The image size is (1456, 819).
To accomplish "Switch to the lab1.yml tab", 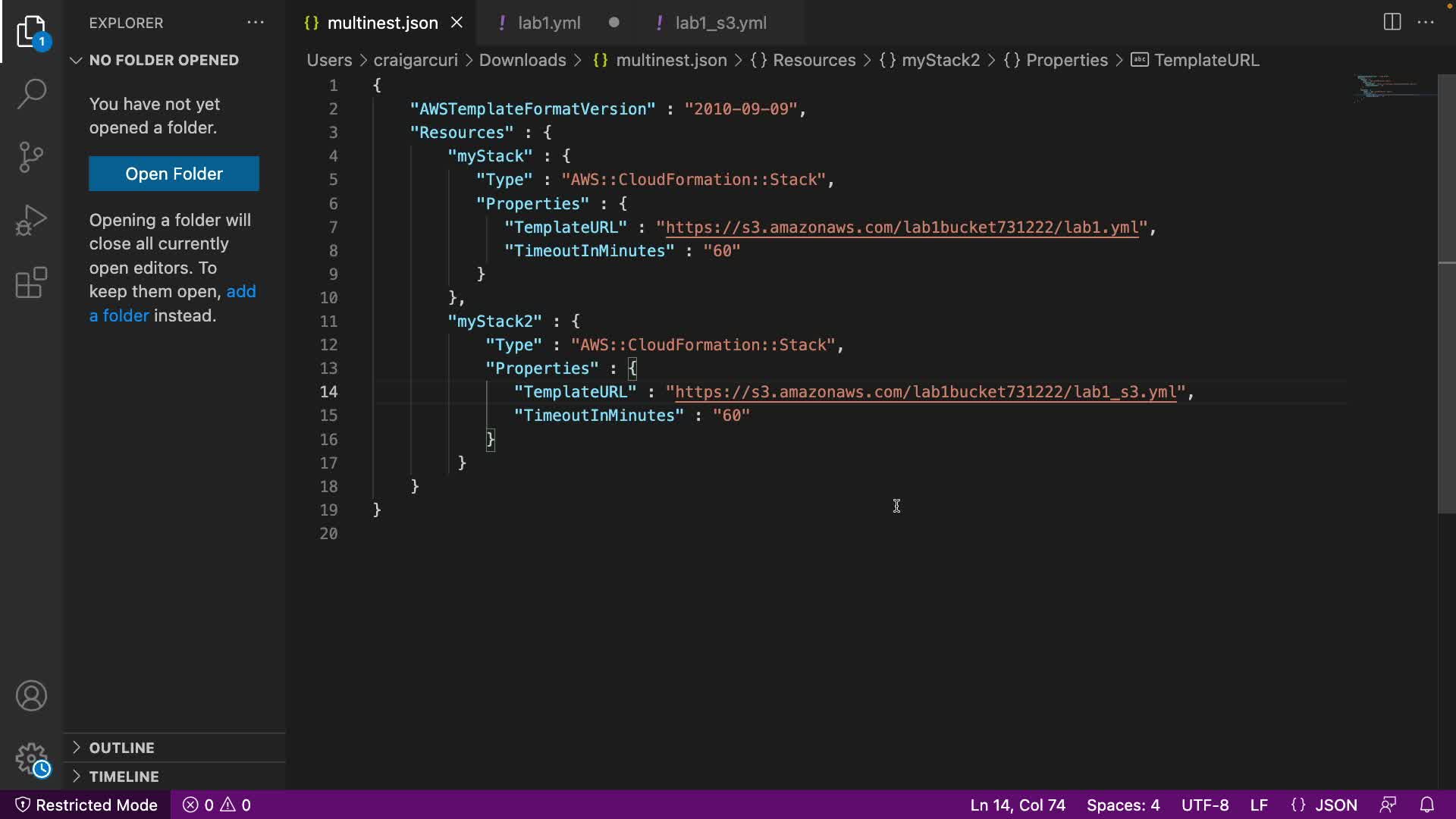I will coord(549,23).
